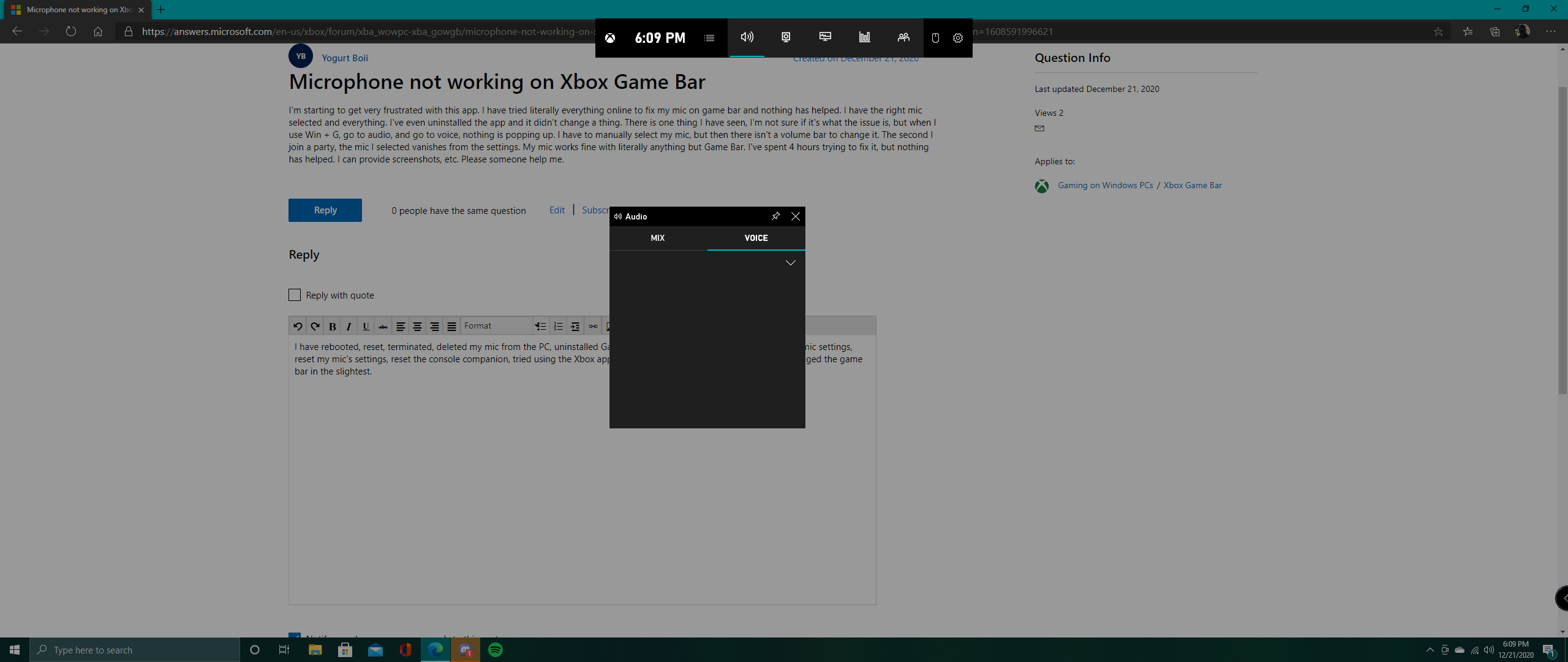Justify text alignment
Screen dimensions: 1568x662
(452, 326)
